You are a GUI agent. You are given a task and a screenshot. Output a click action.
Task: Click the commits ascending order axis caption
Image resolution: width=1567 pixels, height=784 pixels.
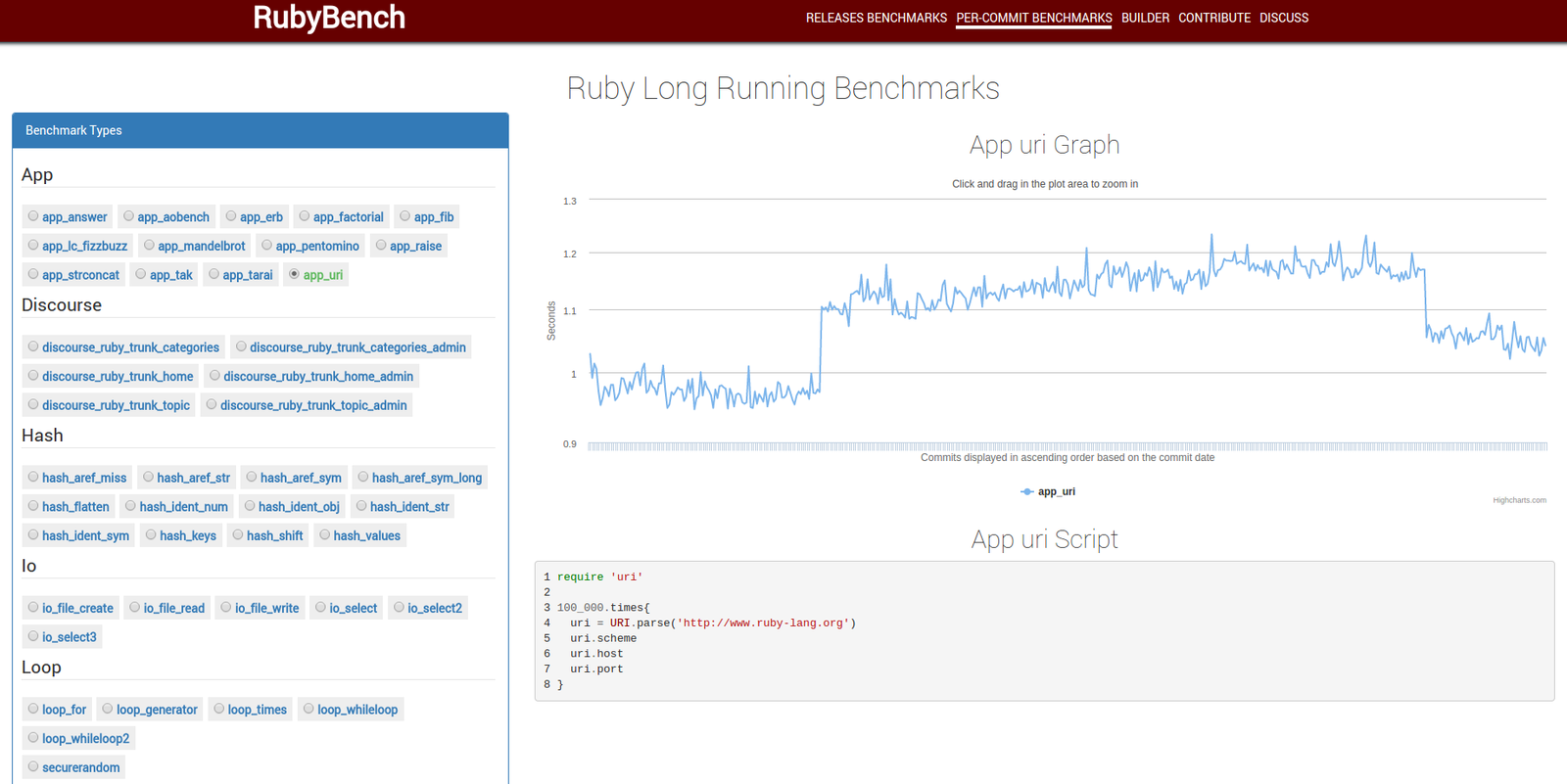pyautogui.click(x=1068, y=457)
